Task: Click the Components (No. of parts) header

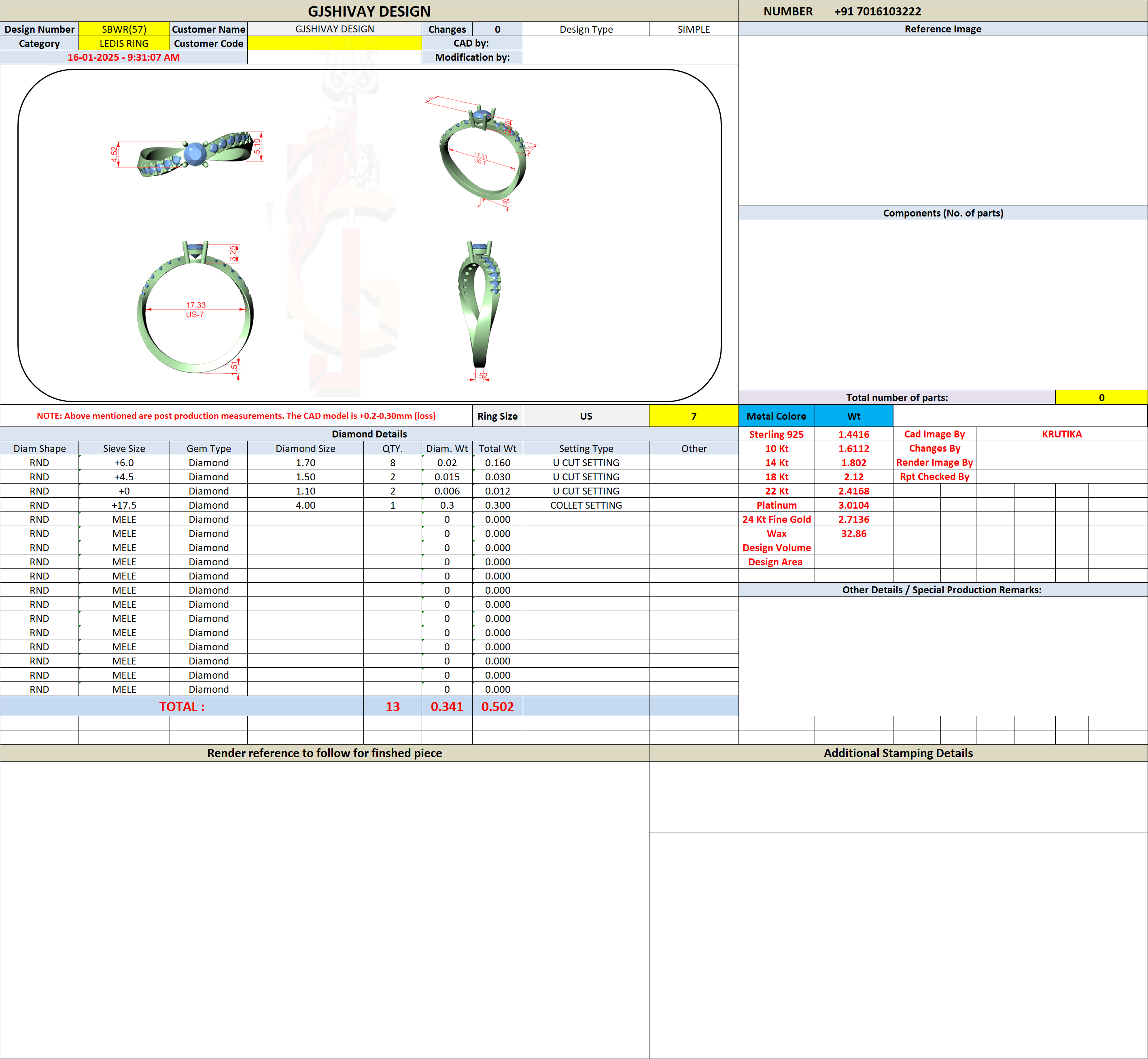Action: [x=943, y=213]
